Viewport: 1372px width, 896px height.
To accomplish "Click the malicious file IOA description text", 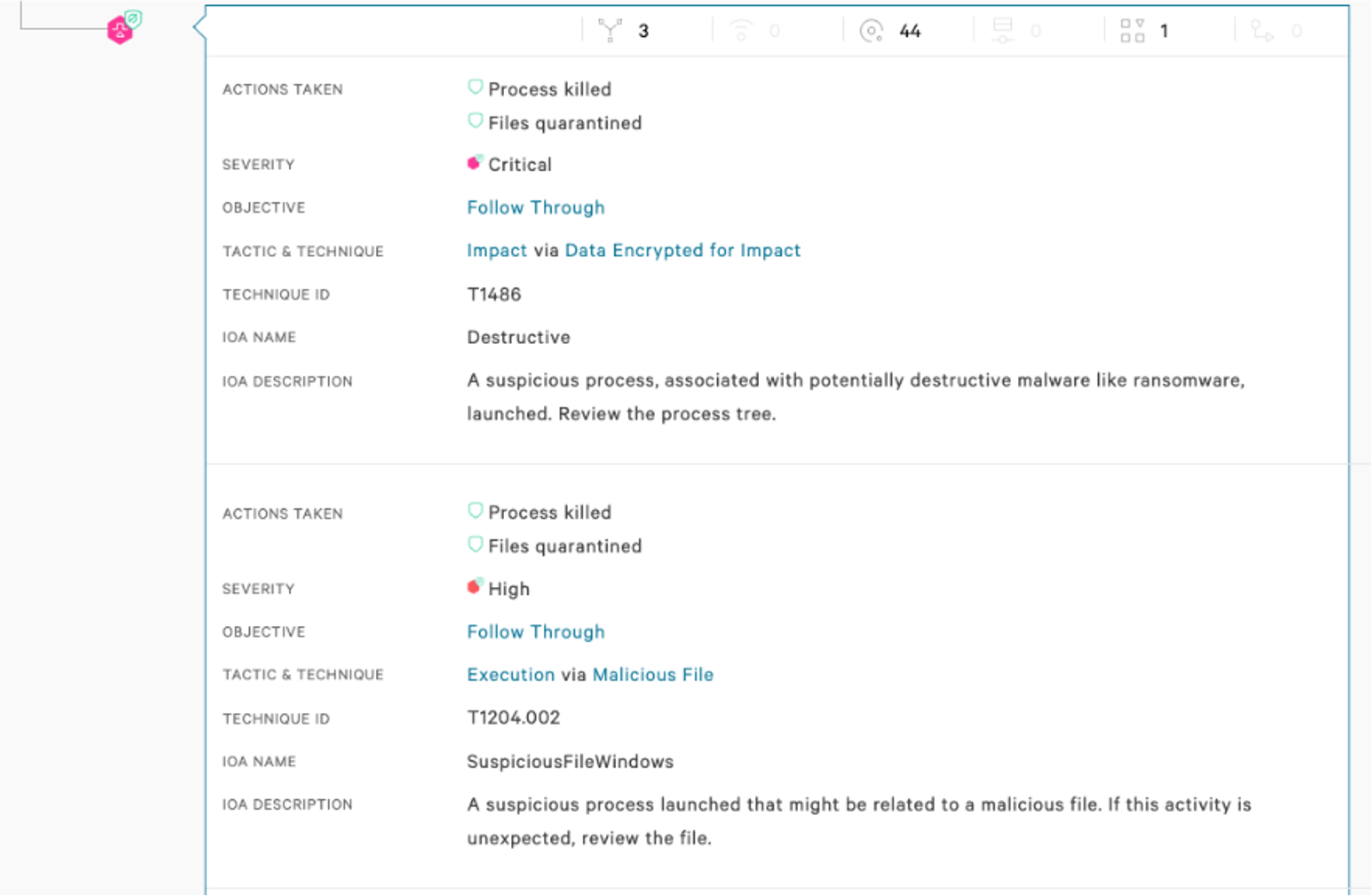I will (x=859, y=821).
